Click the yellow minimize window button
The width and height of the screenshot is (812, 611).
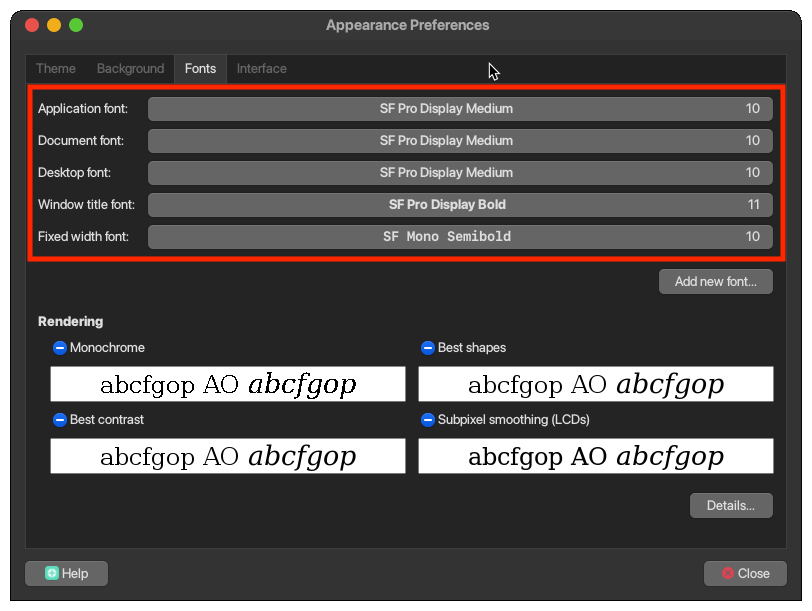pyautogui.click(x=54, y=25)
